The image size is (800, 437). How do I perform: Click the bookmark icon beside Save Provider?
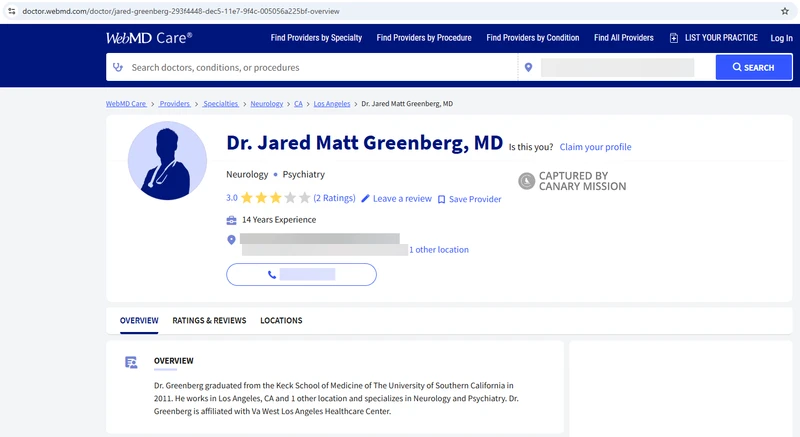(441, 199)
